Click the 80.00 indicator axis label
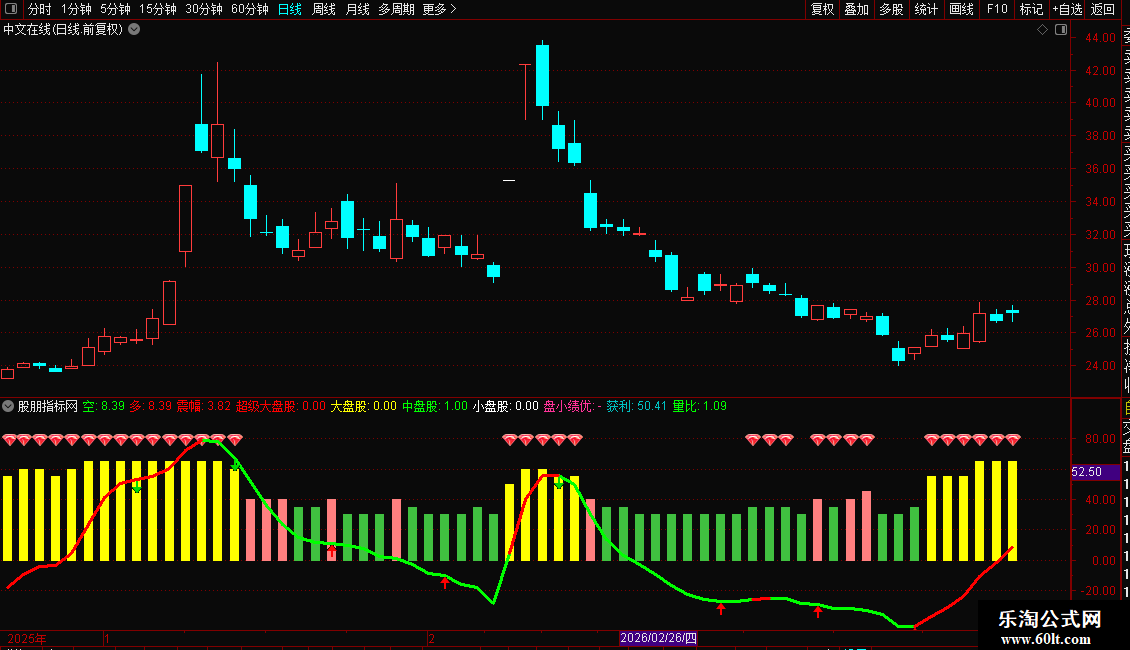This screenshot has height=650, width=1130. pos(1100,439)
